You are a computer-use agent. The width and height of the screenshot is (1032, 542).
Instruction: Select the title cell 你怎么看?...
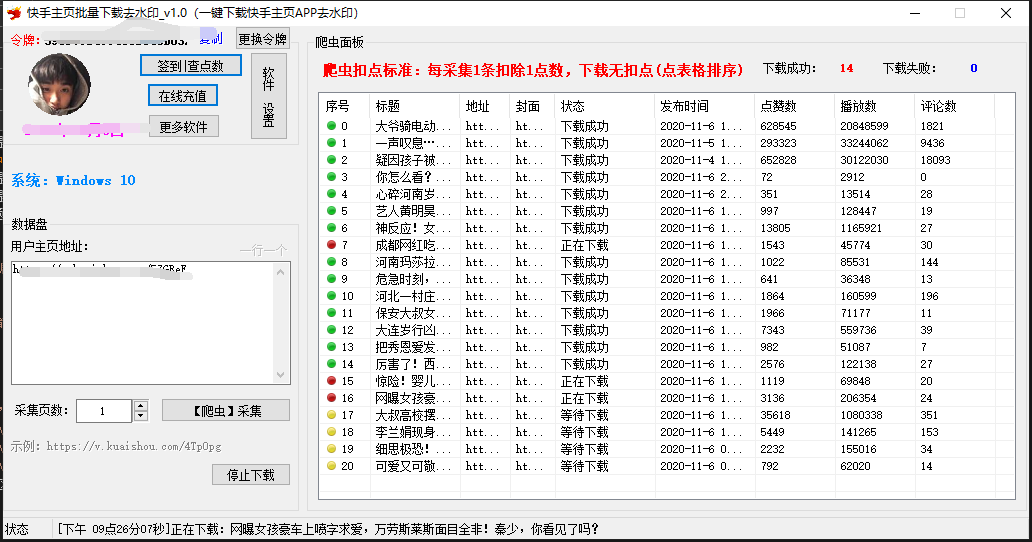pos(413,177)
